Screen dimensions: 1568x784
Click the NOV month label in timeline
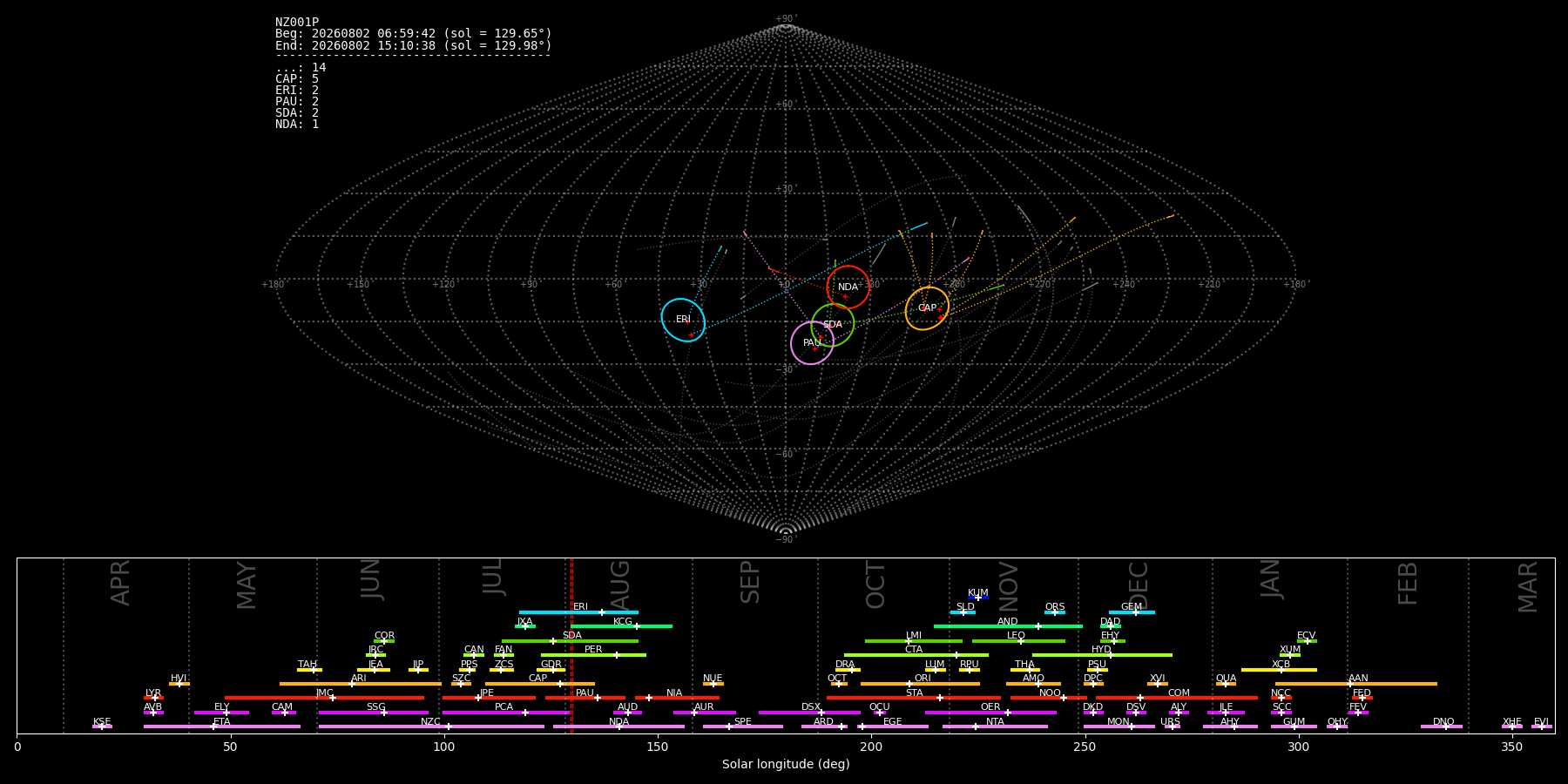coord(1009,585)
